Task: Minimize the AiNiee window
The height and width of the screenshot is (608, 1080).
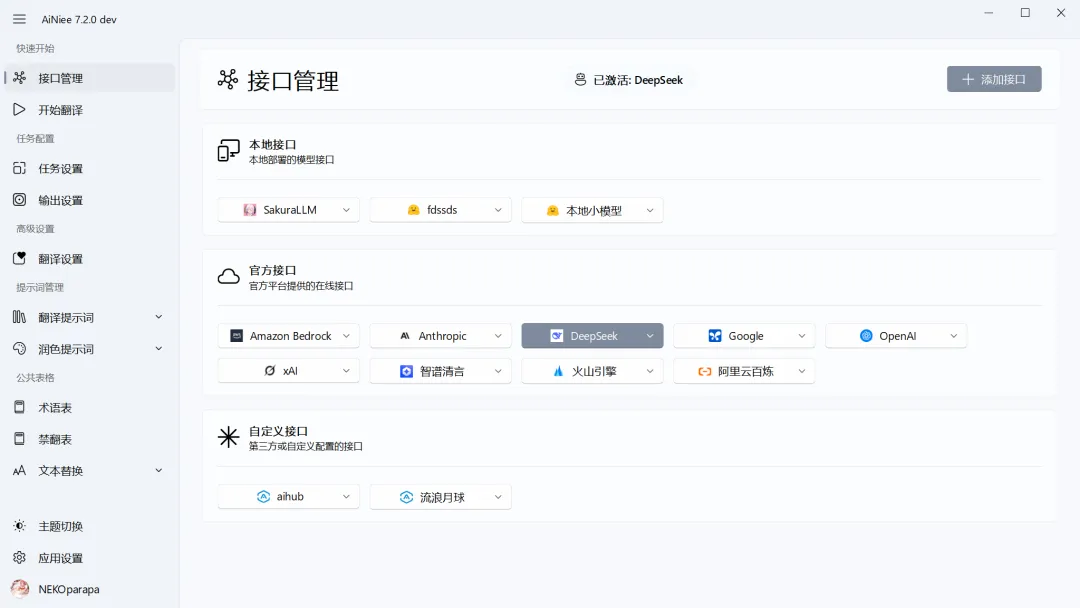Action: (988, 12)
